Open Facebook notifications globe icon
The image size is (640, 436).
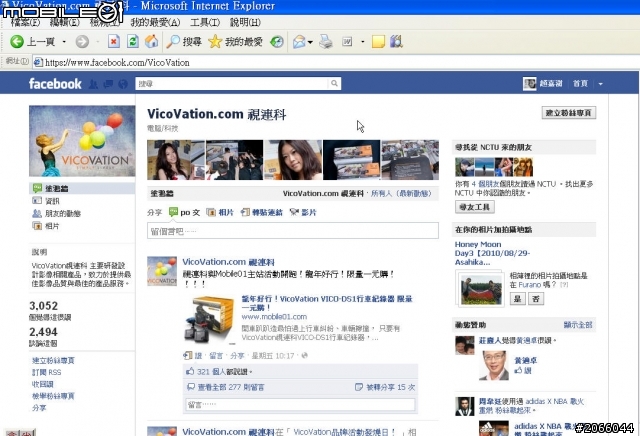pyautogui.click(x=123, y=84)
